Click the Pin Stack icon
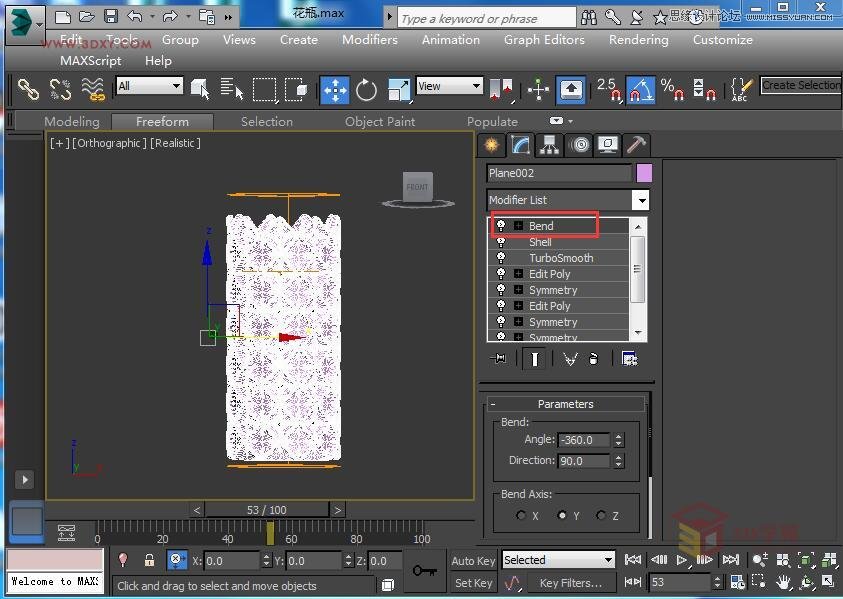 pos(499,358)
